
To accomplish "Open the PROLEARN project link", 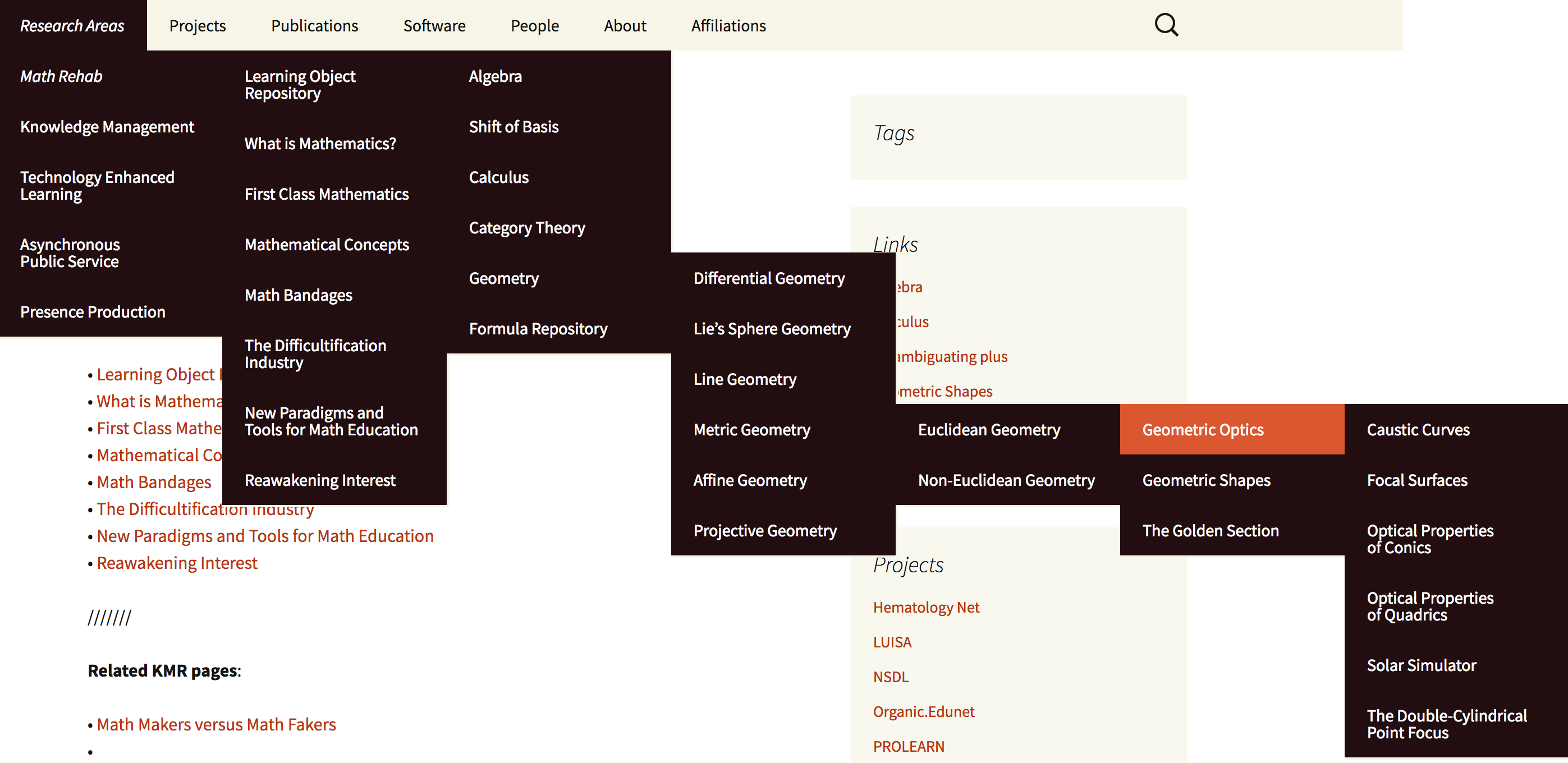I will click(908, 746).
